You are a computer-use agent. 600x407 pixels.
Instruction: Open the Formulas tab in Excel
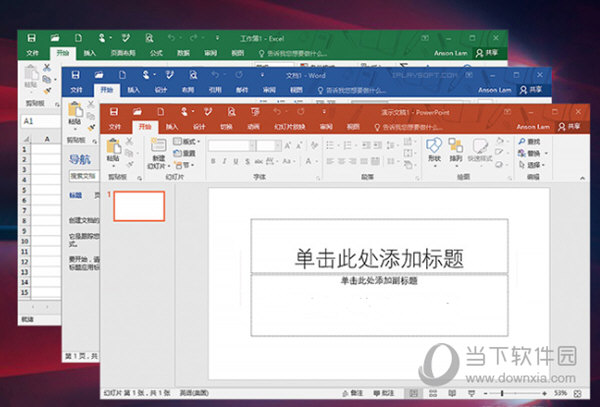point(156,53)
